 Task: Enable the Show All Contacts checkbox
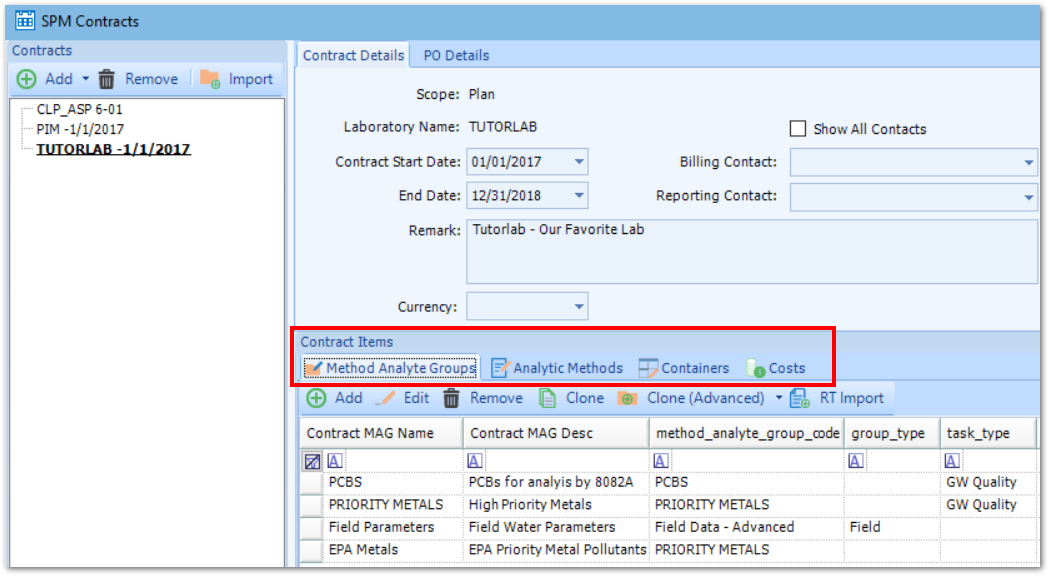point(797,128)
